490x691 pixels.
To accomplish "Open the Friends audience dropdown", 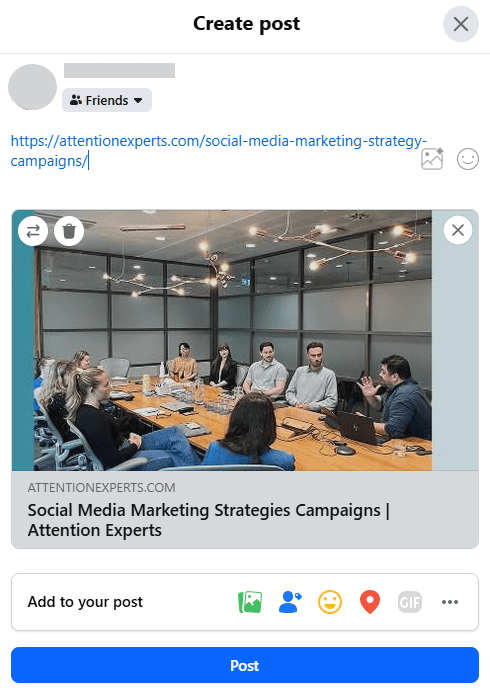I will point(107,100).
